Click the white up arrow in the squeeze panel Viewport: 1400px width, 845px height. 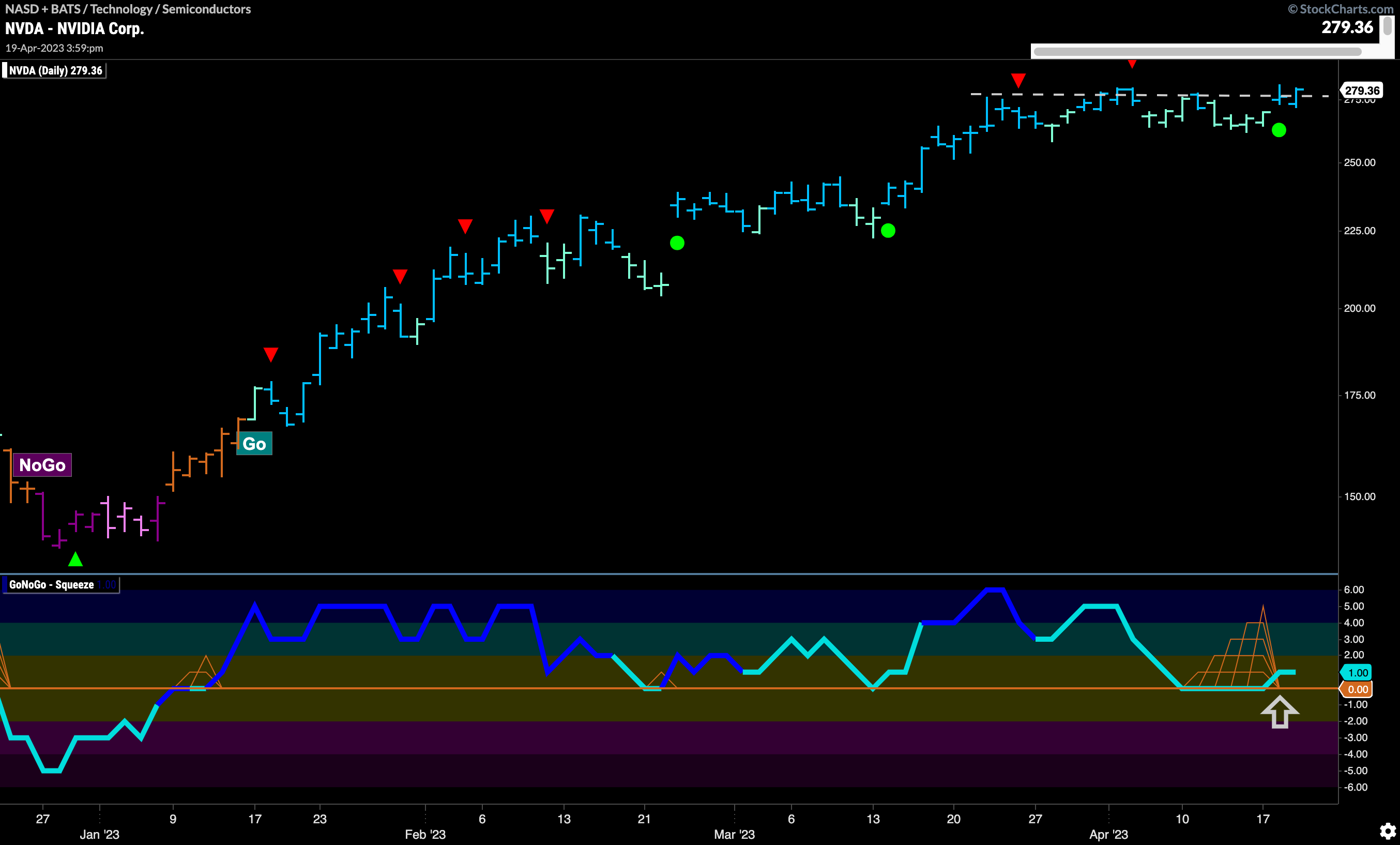[1280, 712]
